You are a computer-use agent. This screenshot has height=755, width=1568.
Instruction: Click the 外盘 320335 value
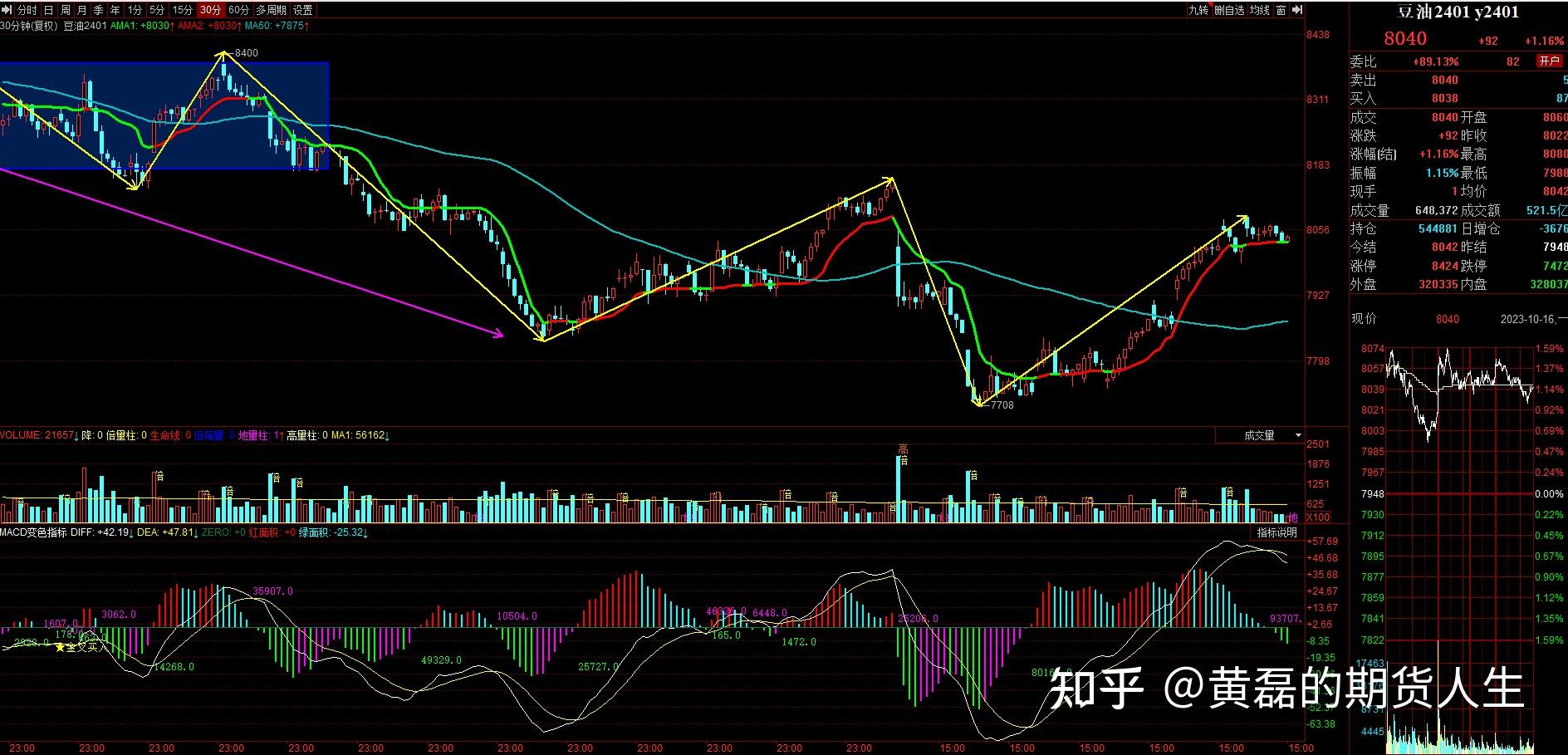coord(1438,284)
